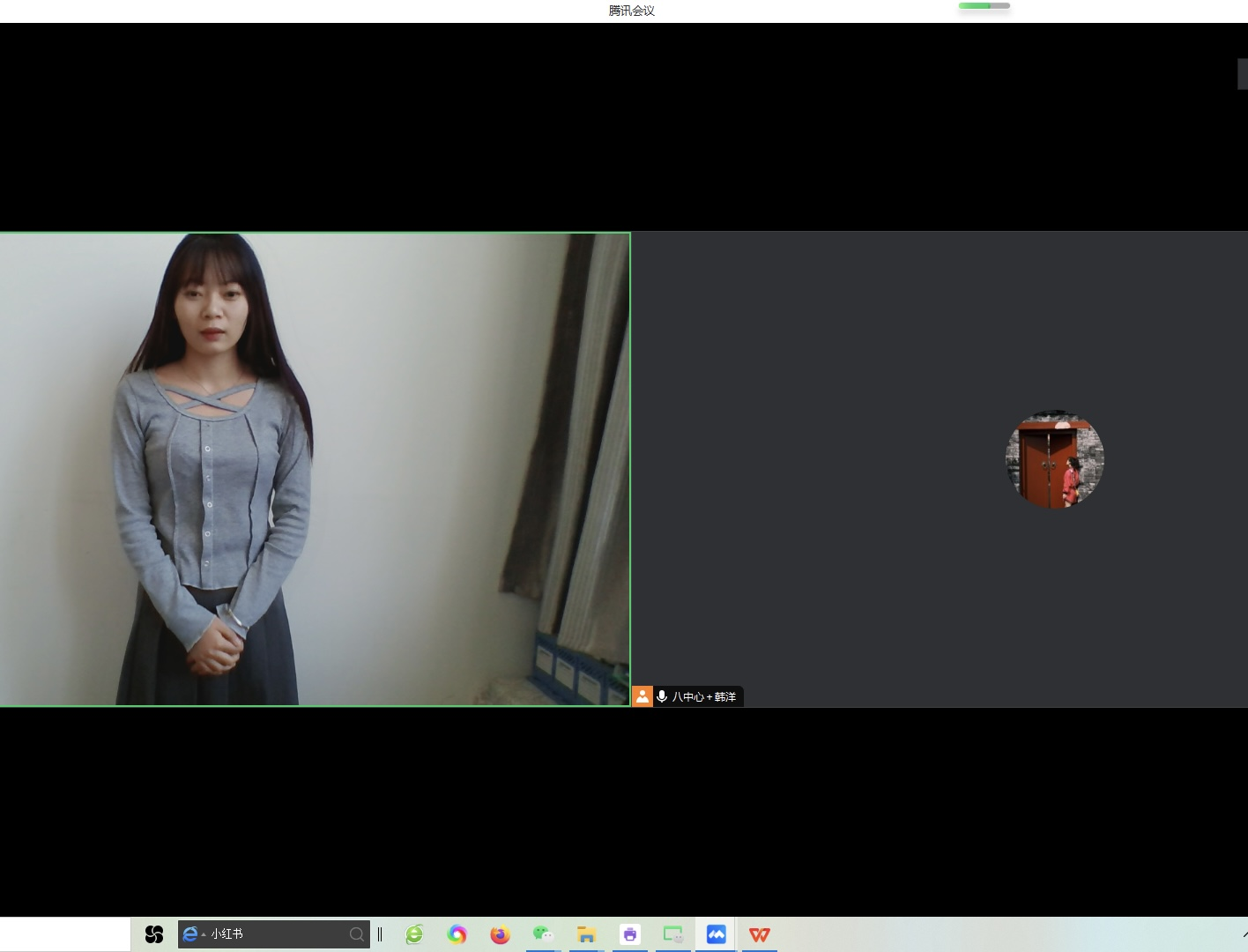Click the gray side panel handle at the right edge
The height and width of the screenshot is (952, 1248).
1243,73
